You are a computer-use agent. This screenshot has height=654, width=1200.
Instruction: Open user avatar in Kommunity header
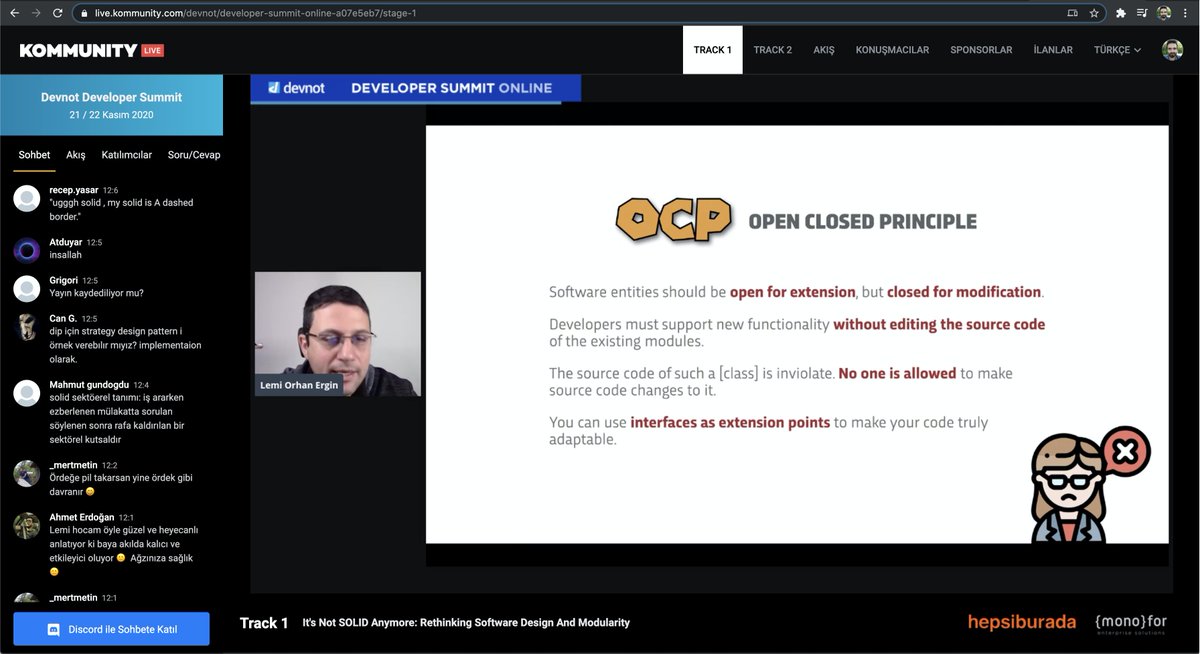pos(1172,50)
